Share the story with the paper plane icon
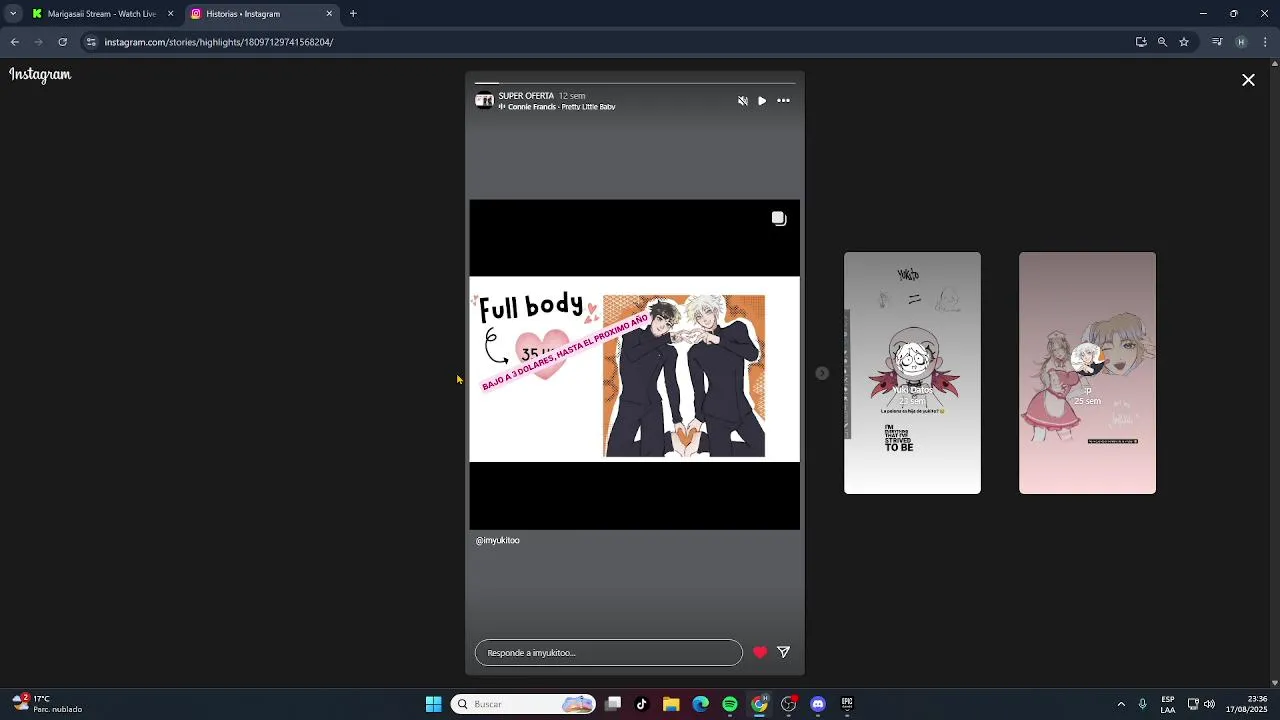Viewport: 1280px width, 720px height. pyautogui.click(x=784, y=653)
